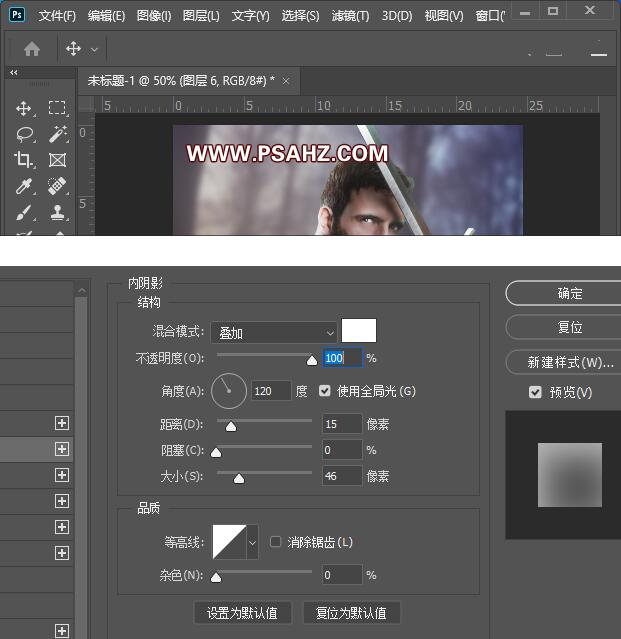
Task: Enable 消除锯齿 anti-alias checkbox
Action: [x=275, y=542]
